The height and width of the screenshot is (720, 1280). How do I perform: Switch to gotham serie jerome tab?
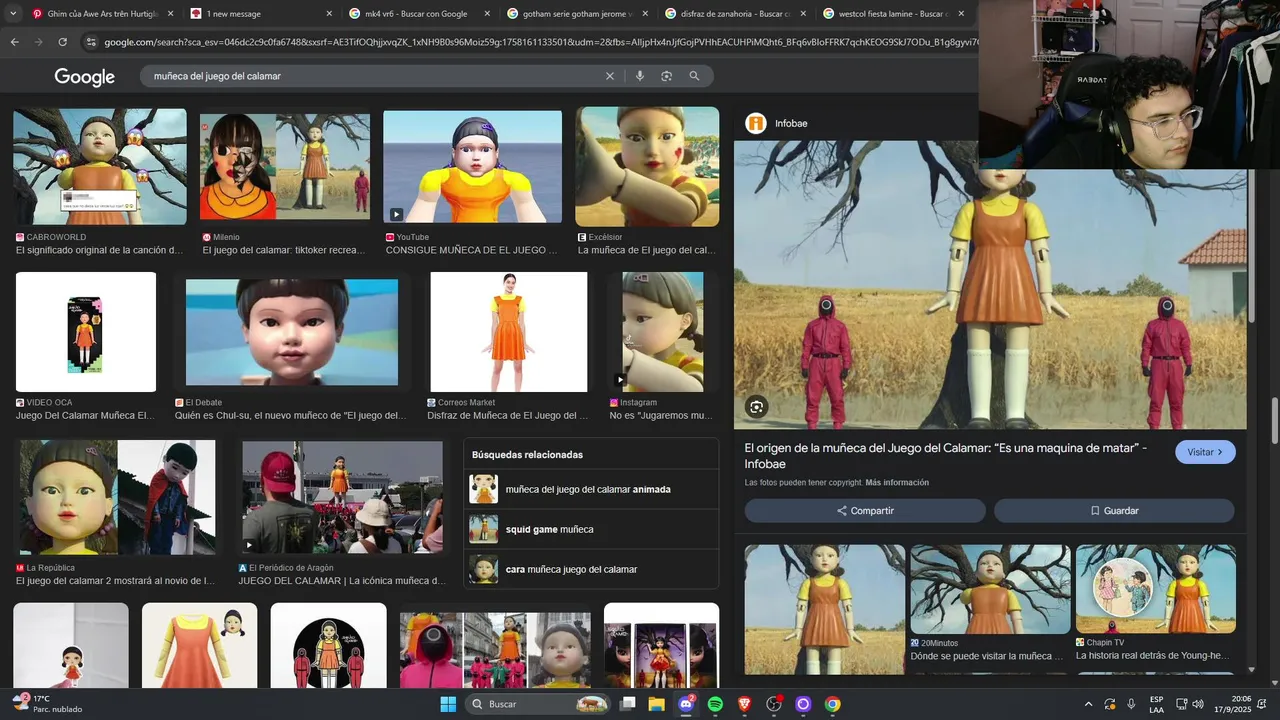[x=576, y=14]
